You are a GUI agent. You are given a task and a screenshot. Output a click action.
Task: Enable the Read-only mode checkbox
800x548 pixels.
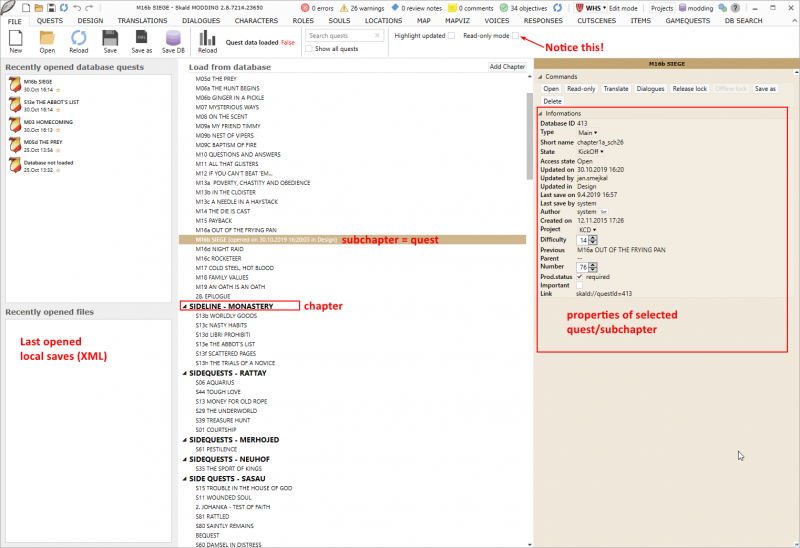coord(515,35)
